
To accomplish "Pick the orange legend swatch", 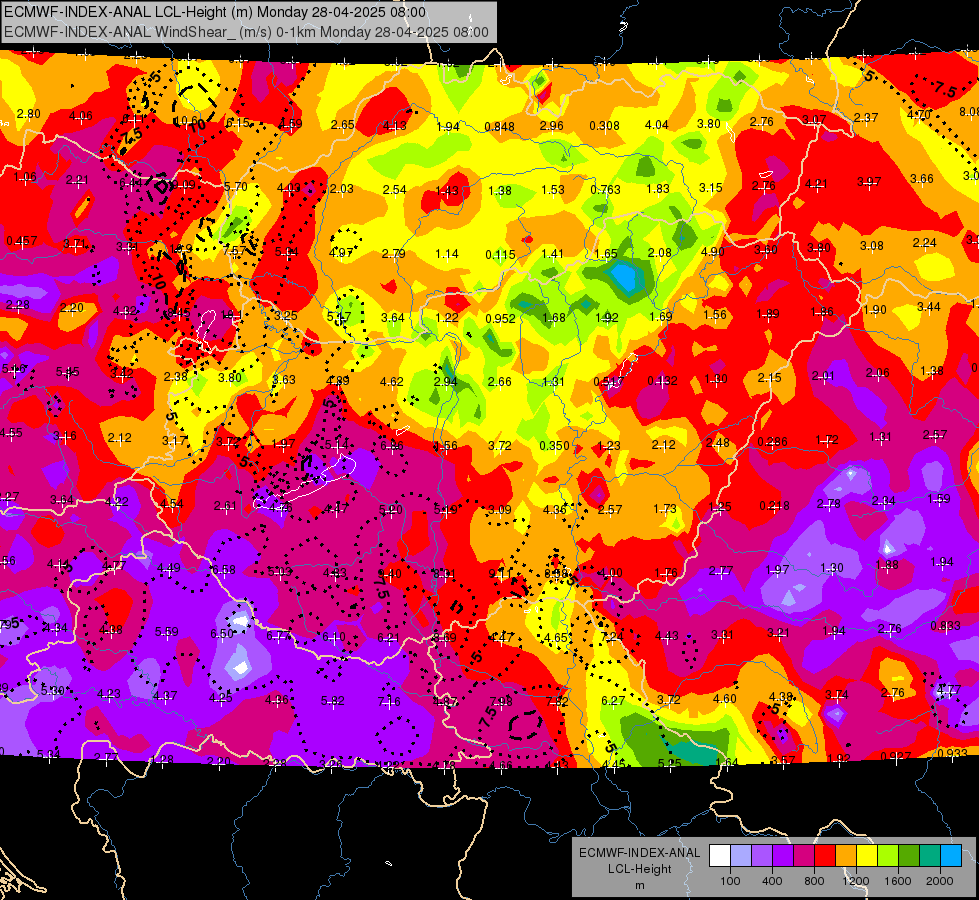I will pos(846,856).
